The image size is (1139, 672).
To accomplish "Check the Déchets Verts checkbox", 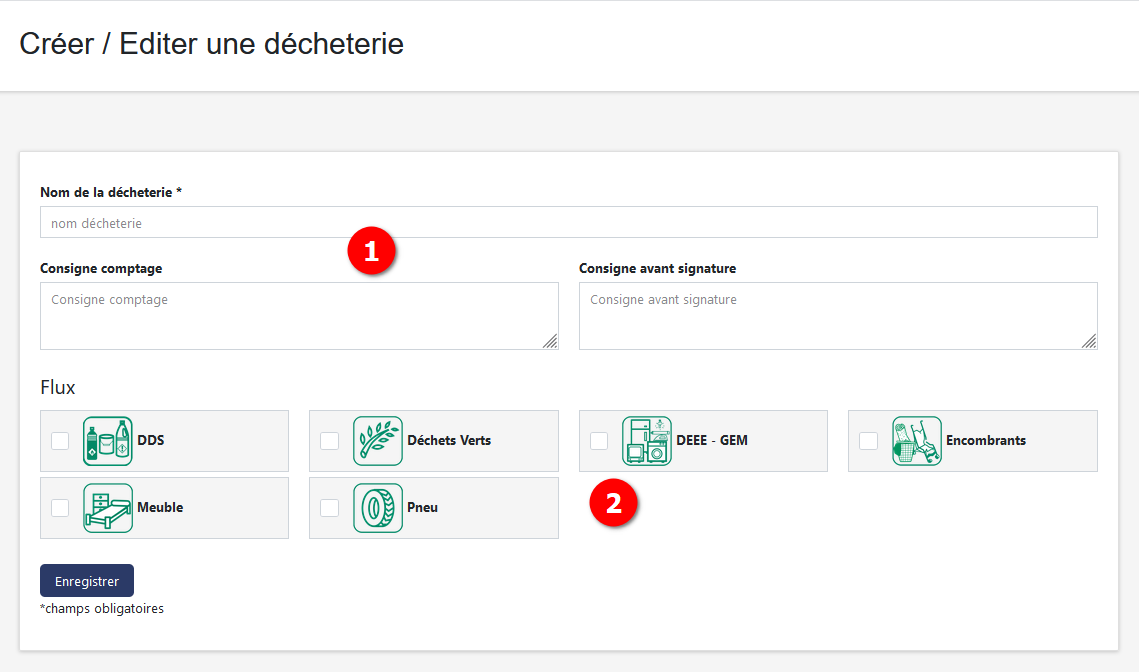I will point(329,440).
